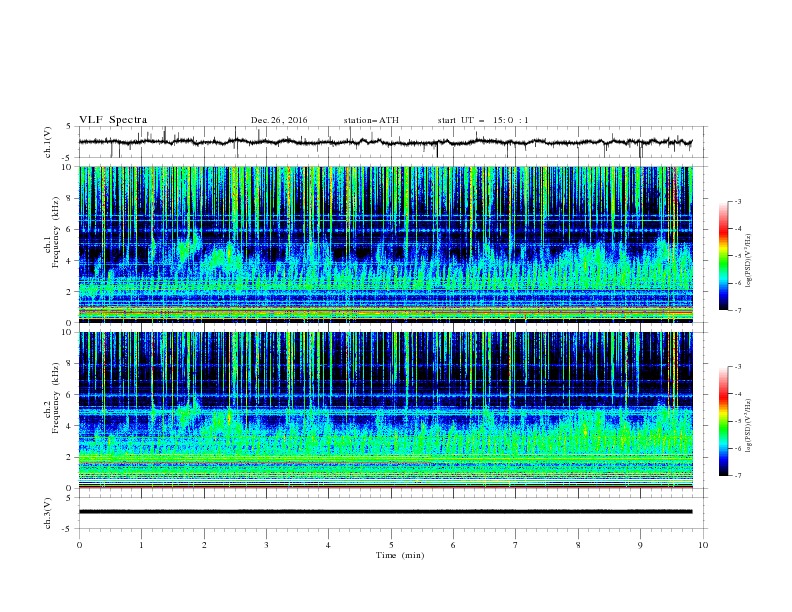Click the "Time (min)" axis label

coord(400,555)
